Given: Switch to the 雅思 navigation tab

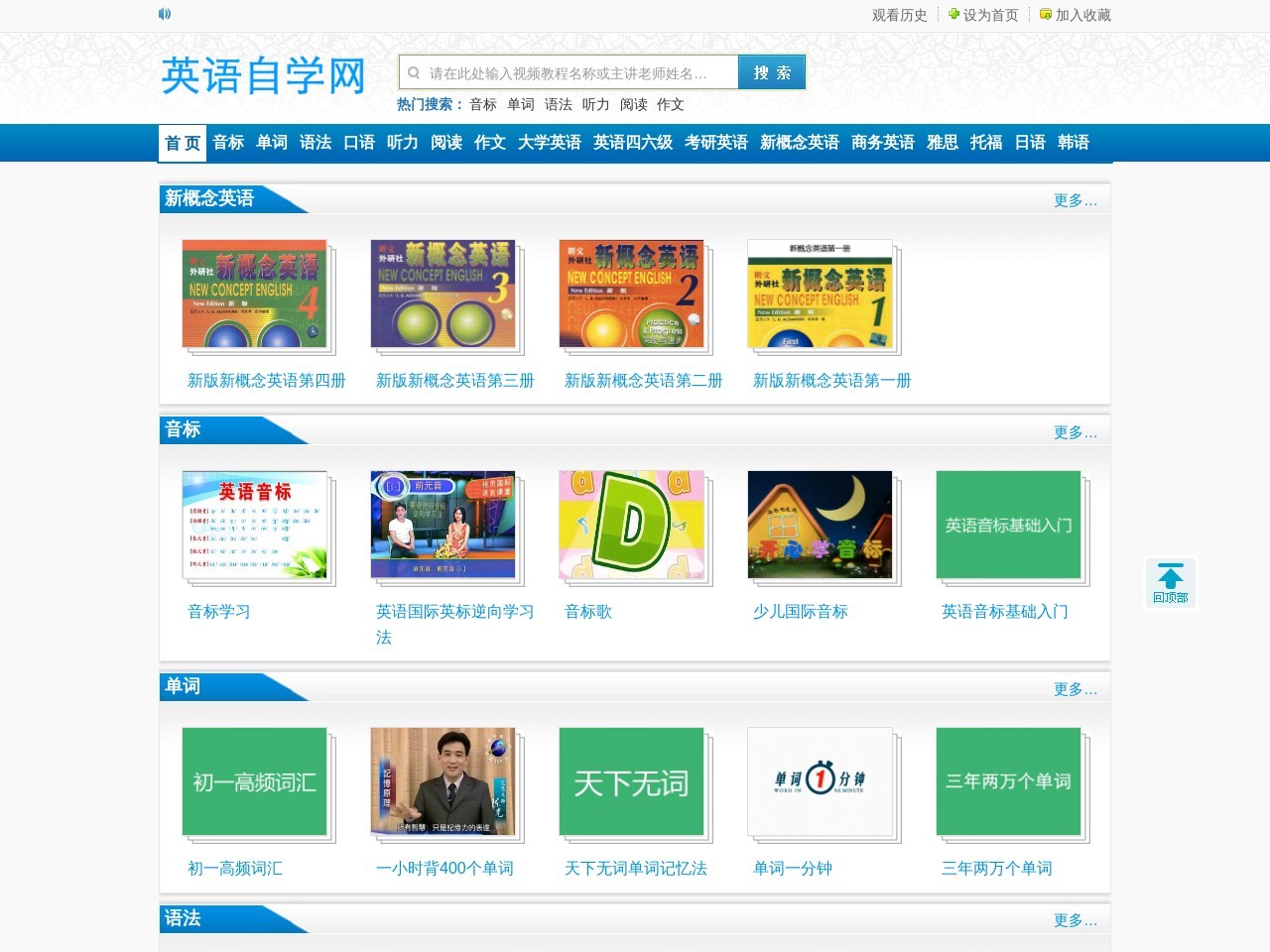Looking at the screenshot, I should tap(942, 143).
